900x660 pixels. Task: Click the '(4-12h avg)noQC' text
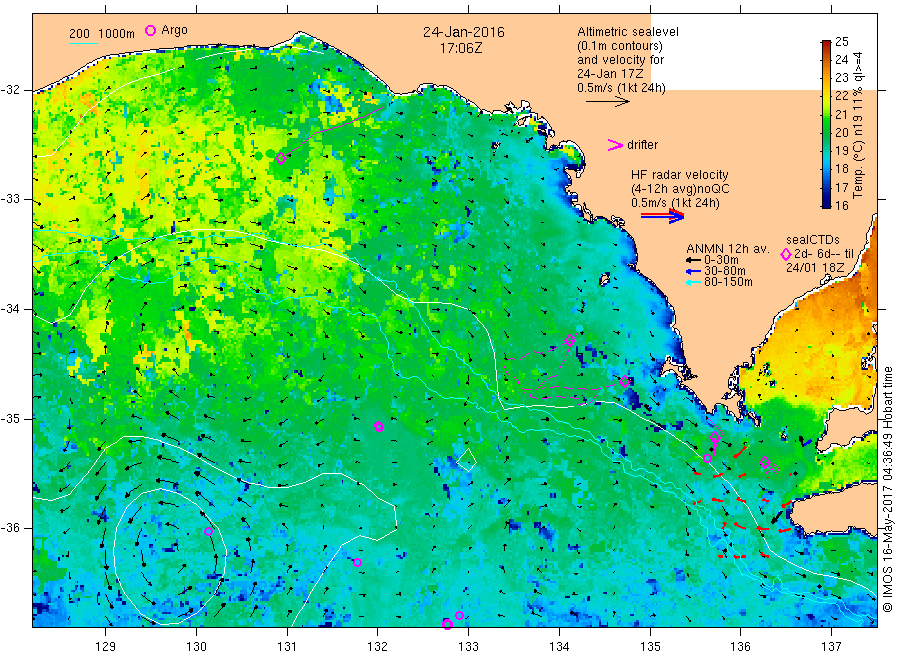(680, 189)
